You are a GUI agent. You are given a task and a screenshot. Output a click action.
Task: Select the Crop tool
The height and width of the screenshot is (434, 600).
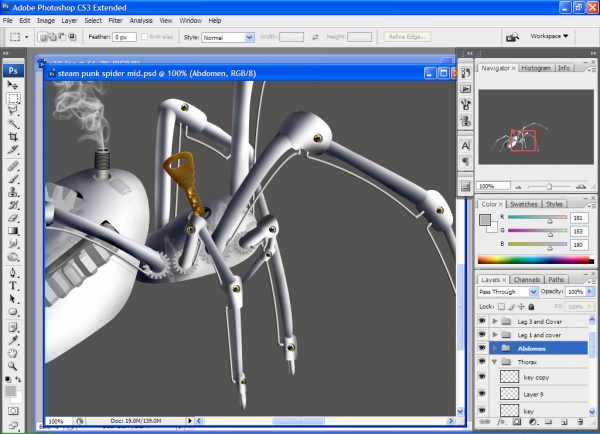click(x=13, y=137)
